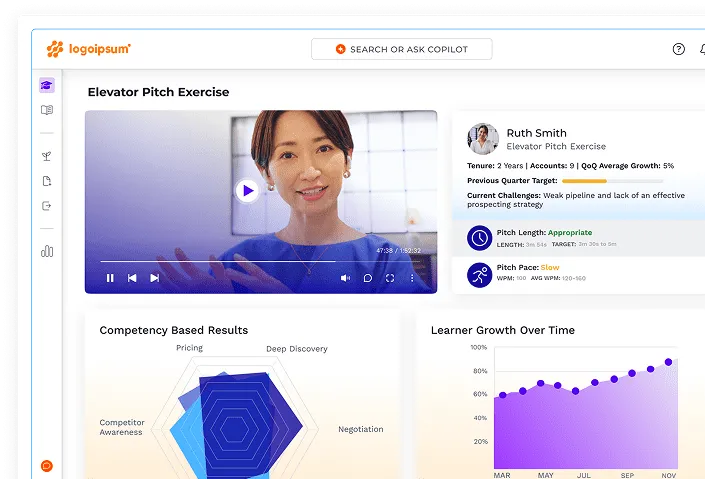Image resolution: width=705 pixels, height=479 pixels.
Task: Click the export arrow icon in sidebar
Action: point(47,206)
